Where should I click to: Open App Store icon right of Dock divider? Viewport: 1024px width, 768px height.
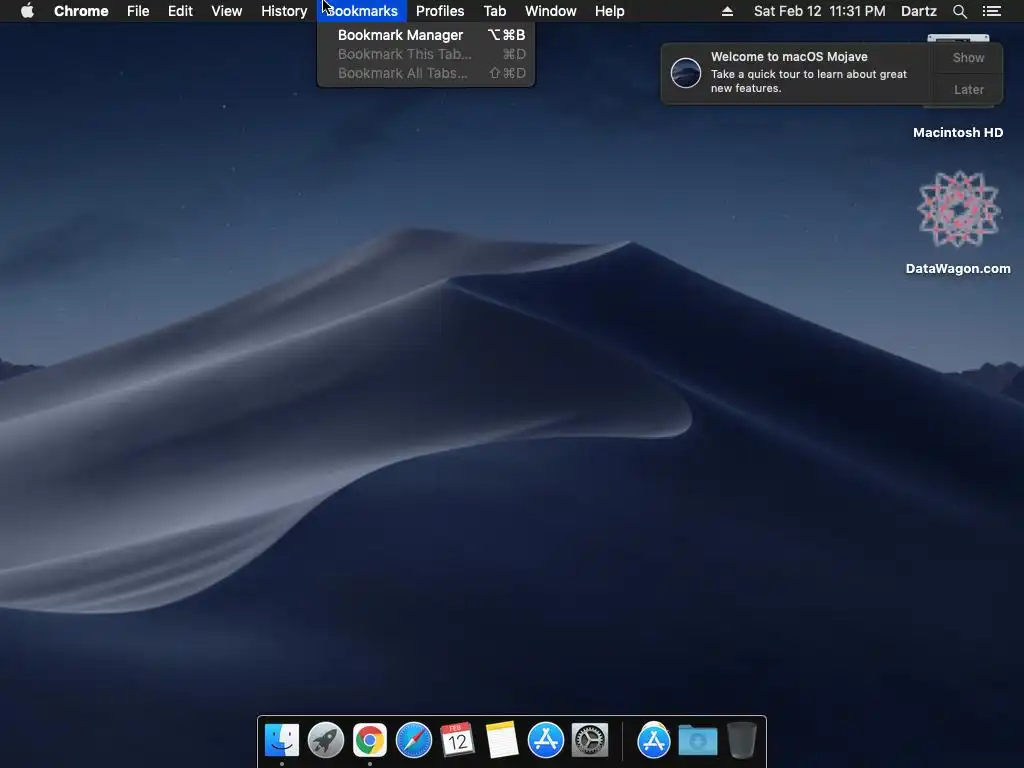pyautogui.click(x=654, y=741)
